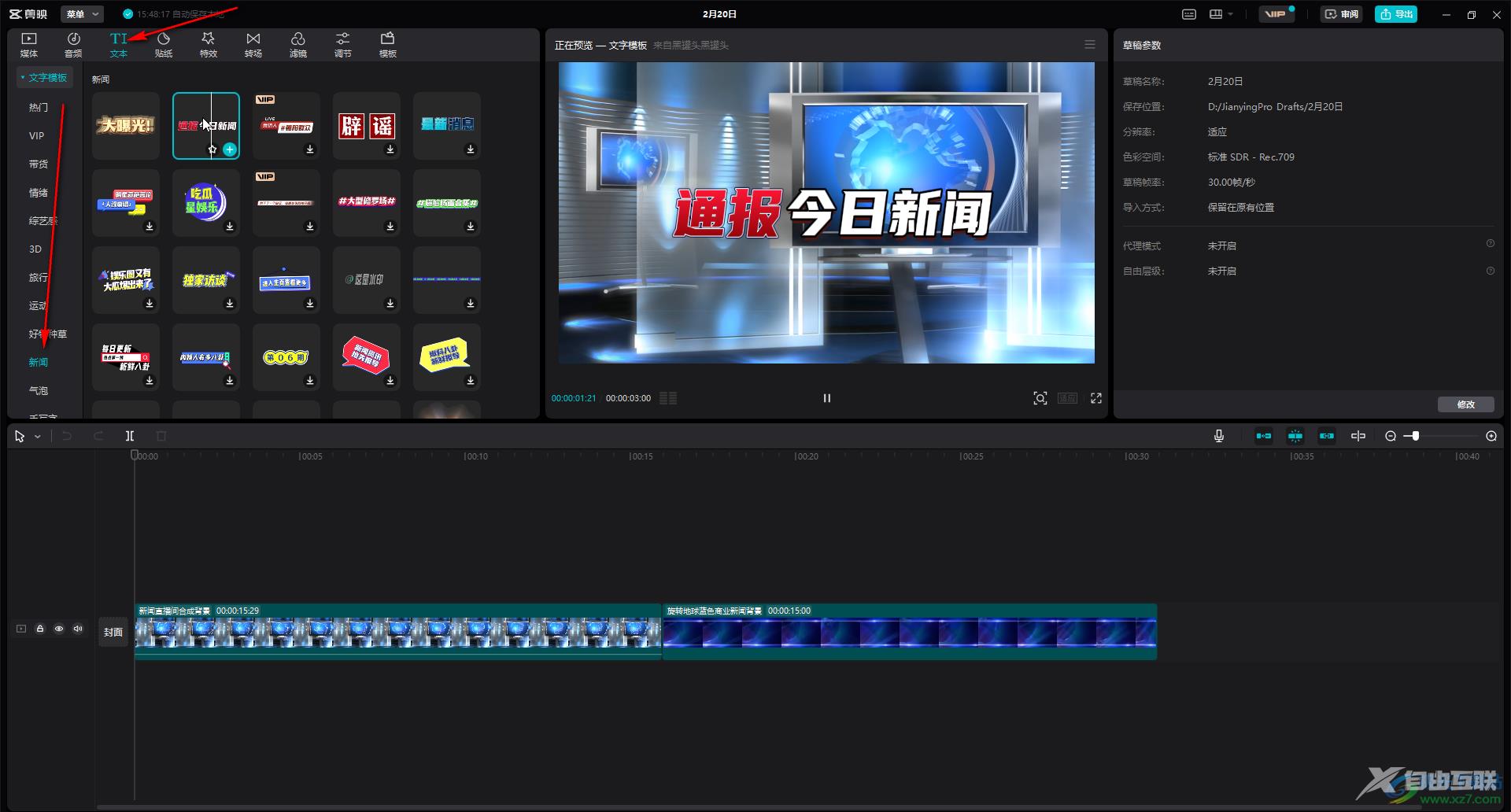Select the 热门 category
The width and height of the screenshot is (1511, 812).
click(39, 107)
